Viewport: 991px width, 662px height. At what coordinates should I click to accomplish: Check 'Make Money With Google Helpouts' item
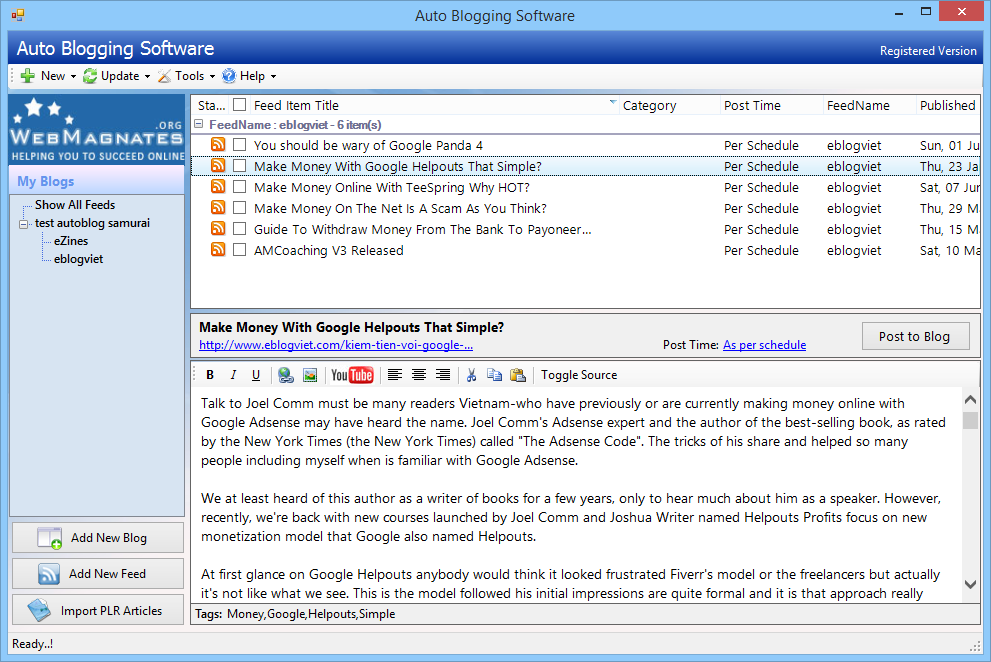(240, 166)
